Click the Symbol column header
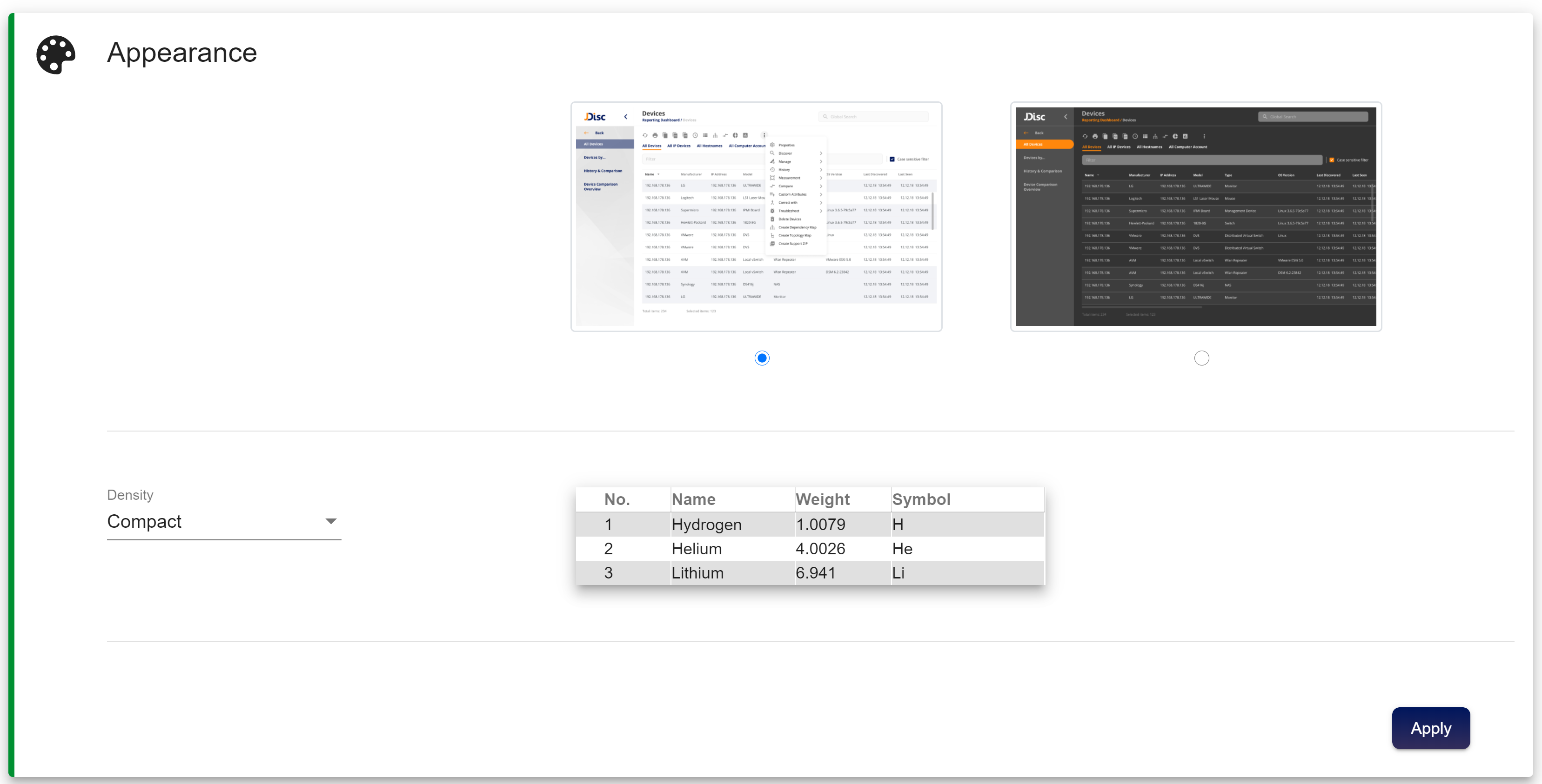This screenshot has height=784, width=1542. tap(921, 499)
